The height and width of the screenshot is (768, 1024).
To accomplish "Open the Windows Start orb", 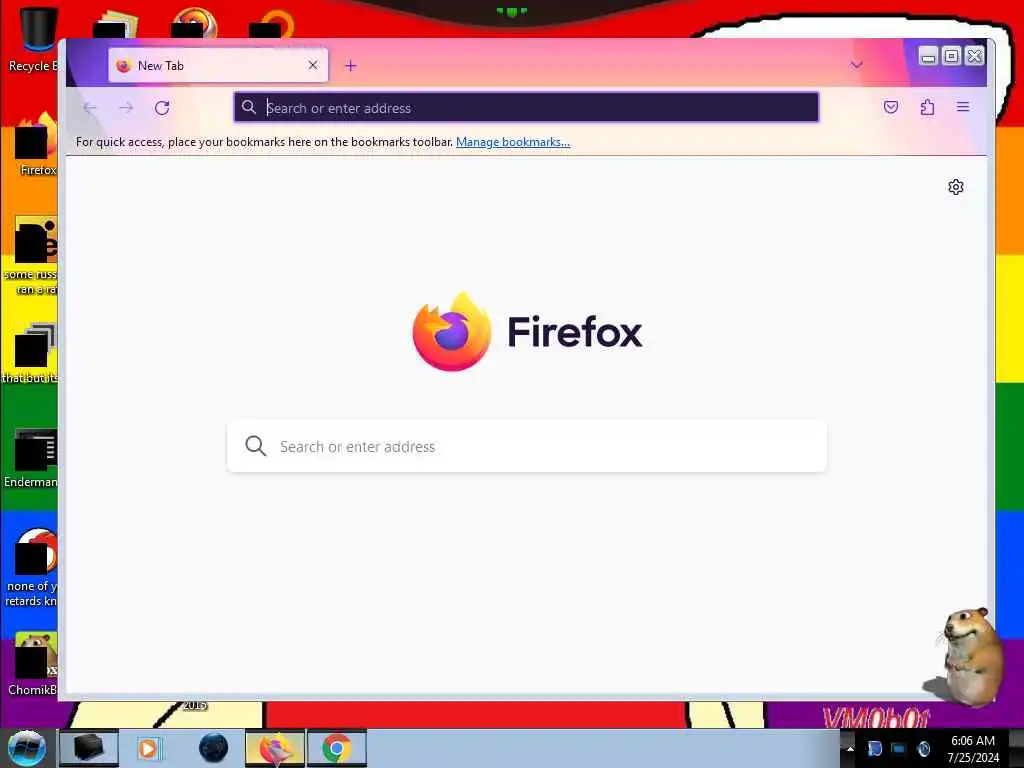I will point(26,748).
